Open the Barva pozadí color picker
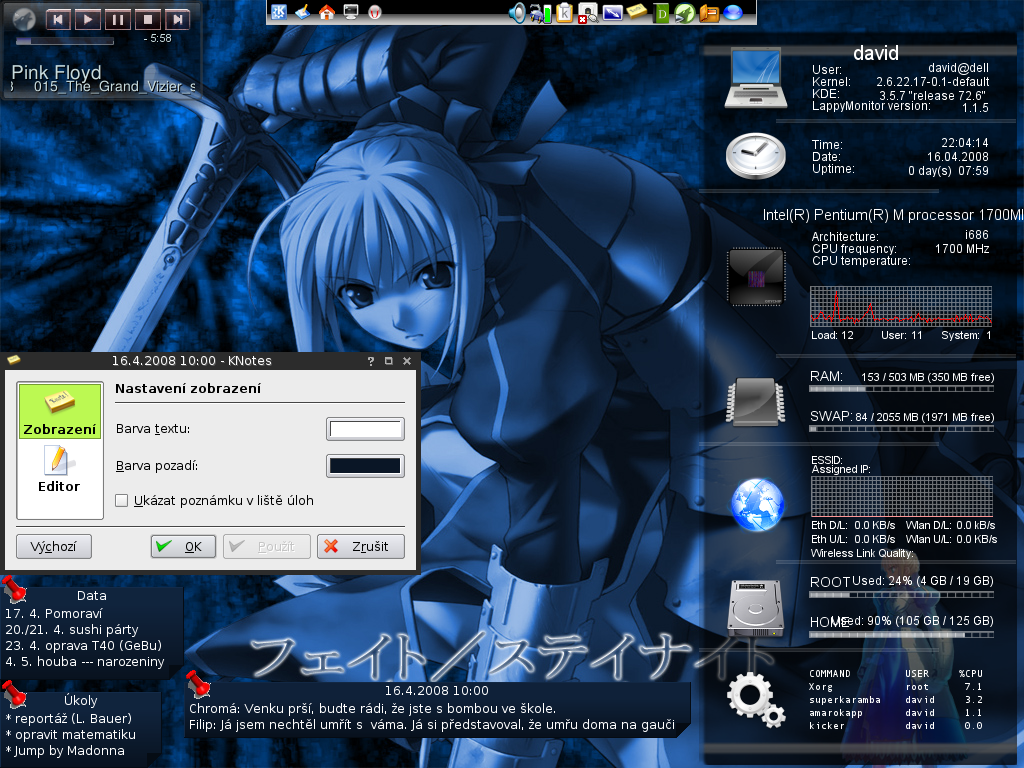 pyautogui.click(x=365, y=466)
